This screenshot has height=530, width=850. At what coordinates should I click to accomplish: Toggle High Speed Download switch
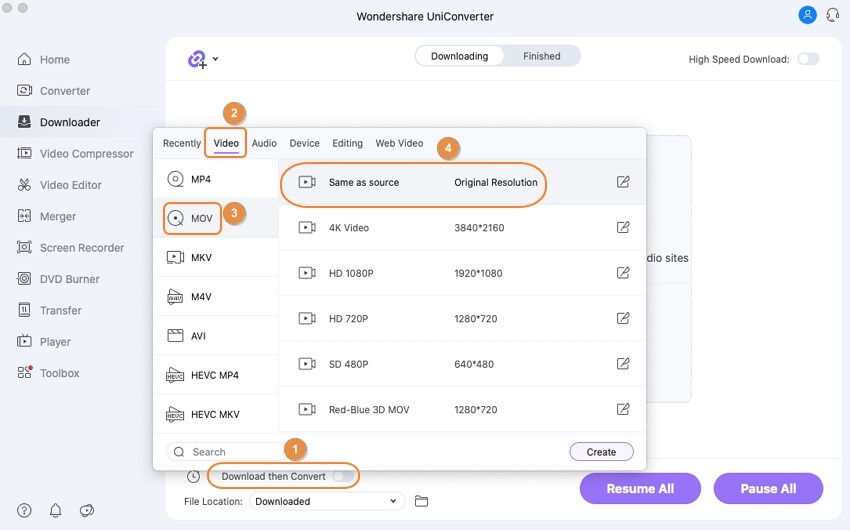click(808, 59)
